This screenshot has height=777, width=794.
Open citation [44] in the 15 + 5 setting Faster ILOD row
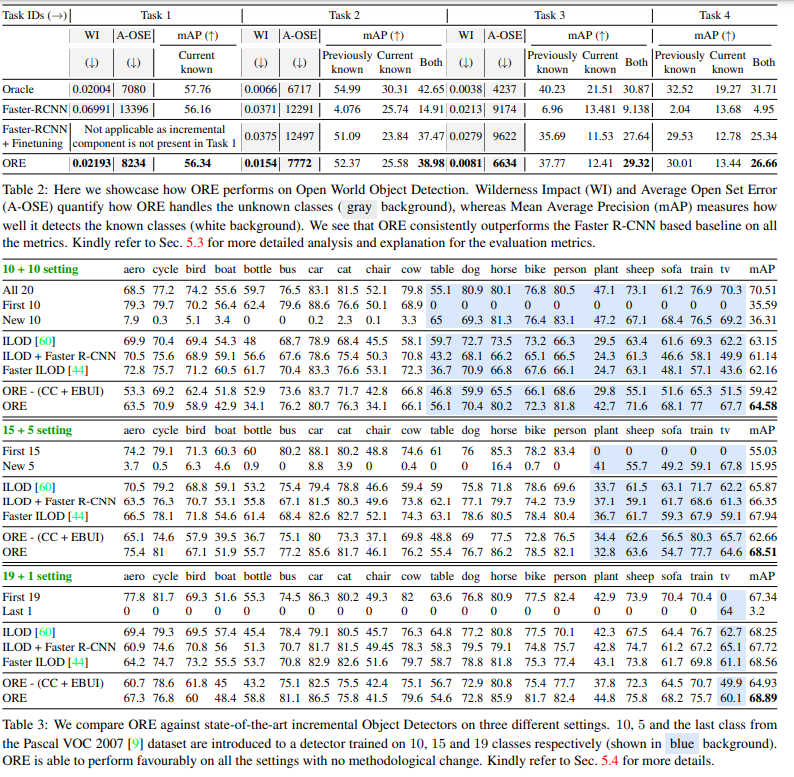(78, 517)
